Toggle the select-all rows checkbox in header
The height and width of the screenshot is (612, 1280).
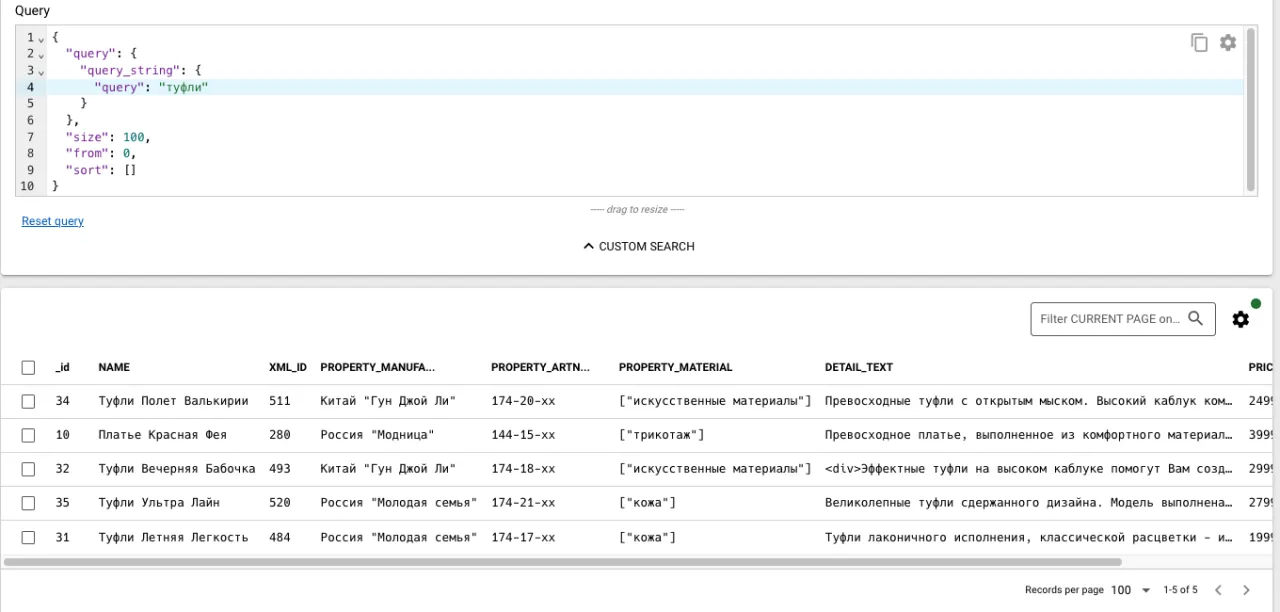click(x=28, y=367)
